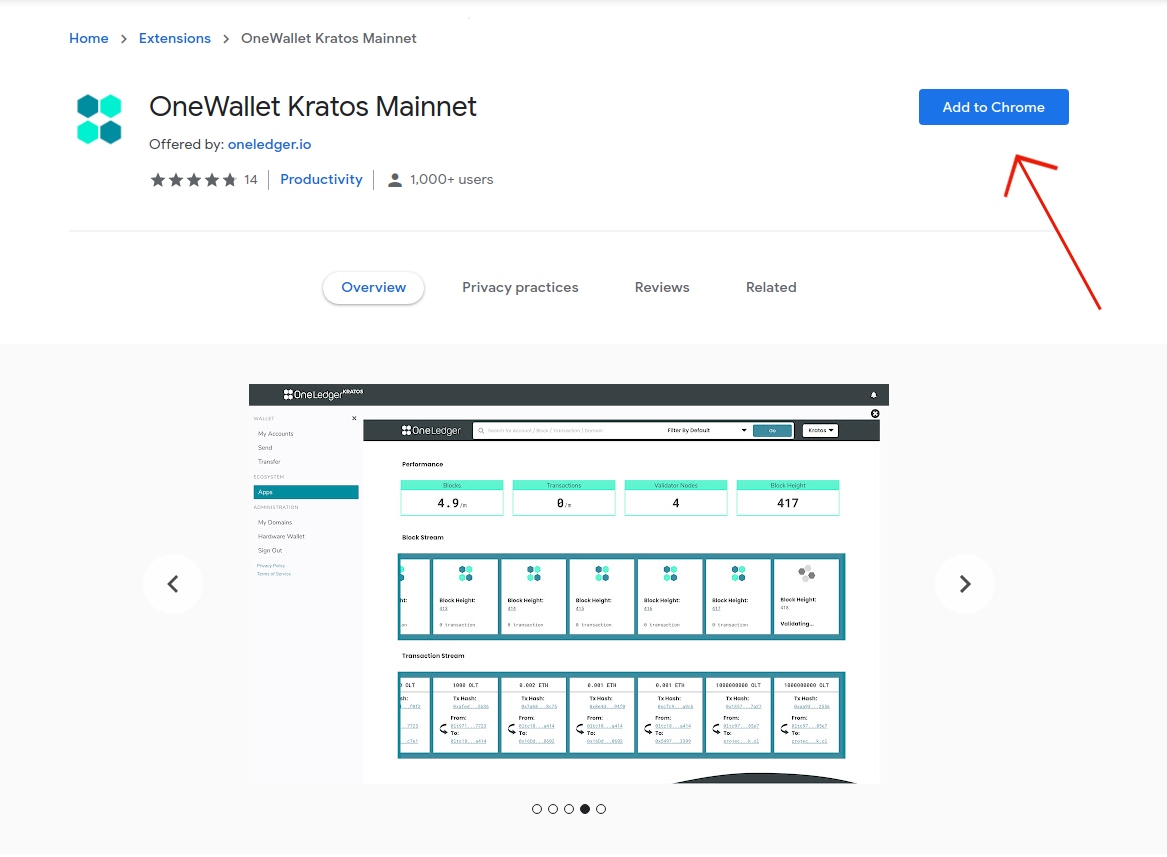Click the OneLedger explorer screenshot preview
This screenshot has width=1167, height=857.
tap(568, 584)
